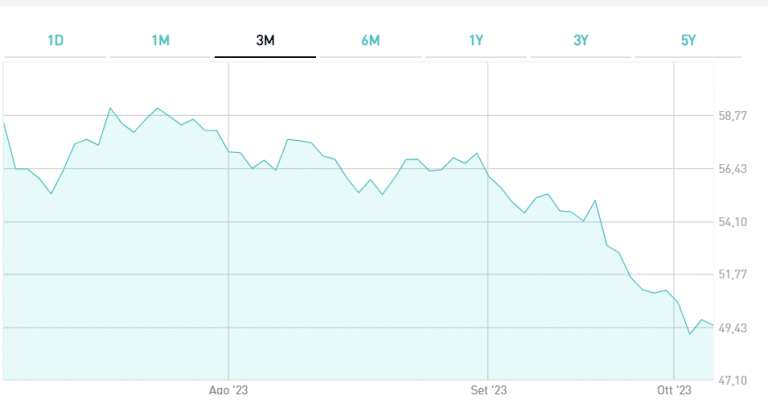Click the Ott '23 date label
Image resolution: width=768 pixels, height=408 pixels.
pos(675,390)
